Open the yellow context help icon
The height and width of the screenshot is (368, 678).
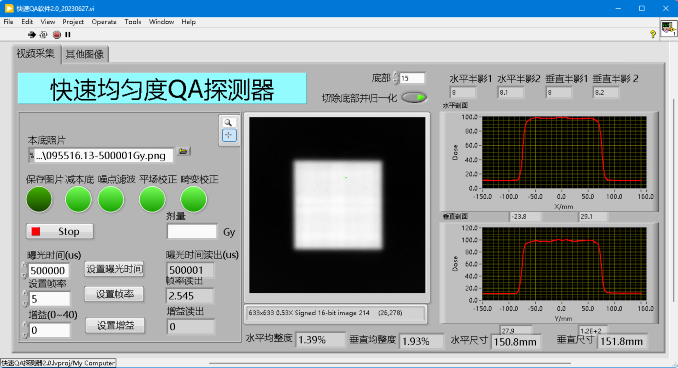coord(653,34)
